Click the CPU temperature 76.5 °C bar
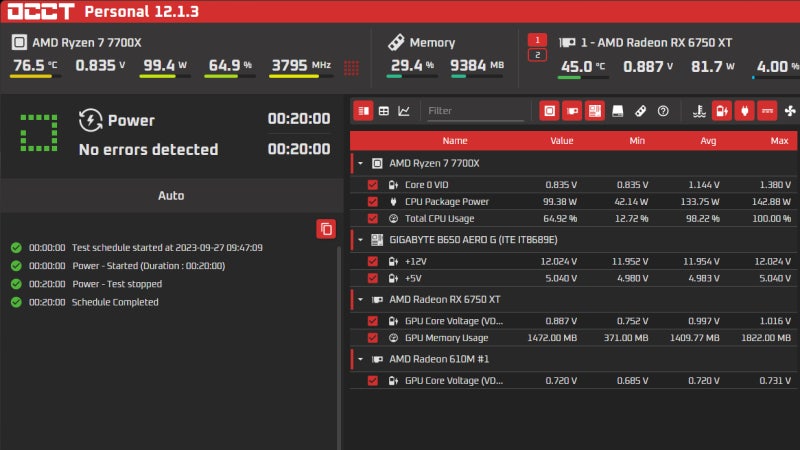This screenshot has width=800, height=450. coord(35,77)
